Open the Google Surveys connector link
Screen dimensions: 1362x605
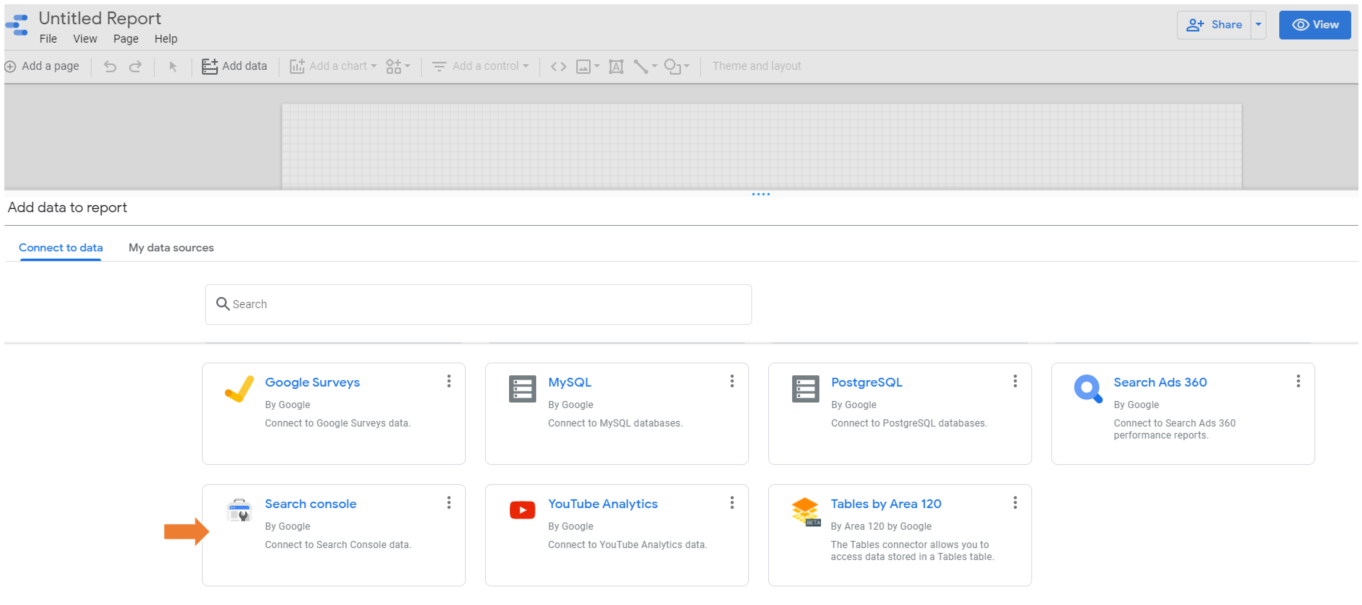click(312, 382)
